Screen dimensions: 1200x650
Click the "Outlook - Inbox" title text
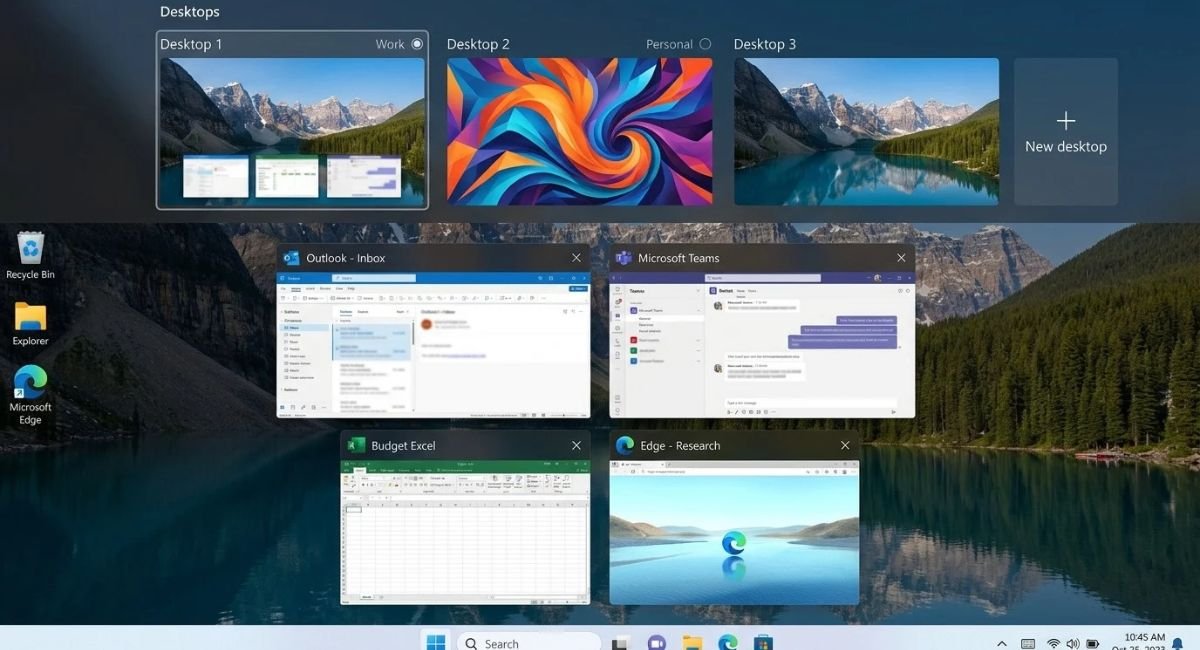[346, 258]
